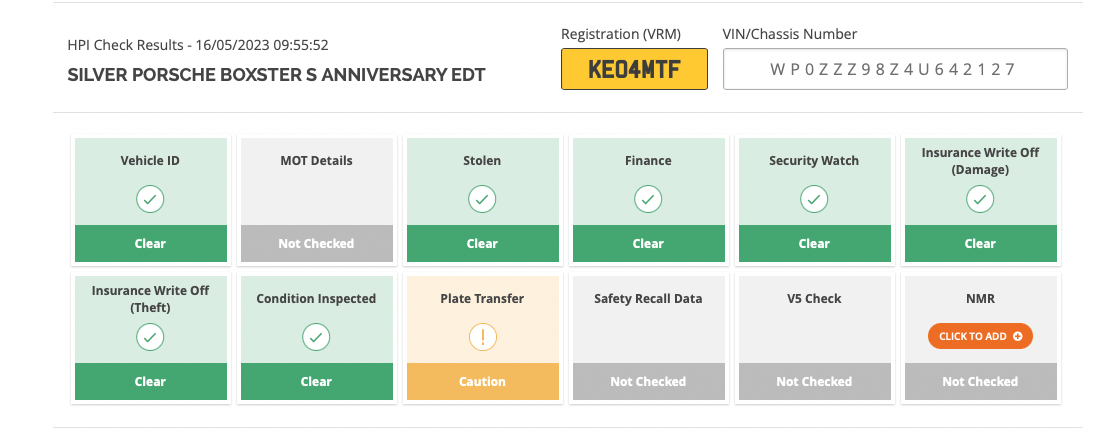Click the 'Insurance Write Off (Damage)' title
Image resolution: width=1119 pixels, height=437 pixels.
point(980,161)
